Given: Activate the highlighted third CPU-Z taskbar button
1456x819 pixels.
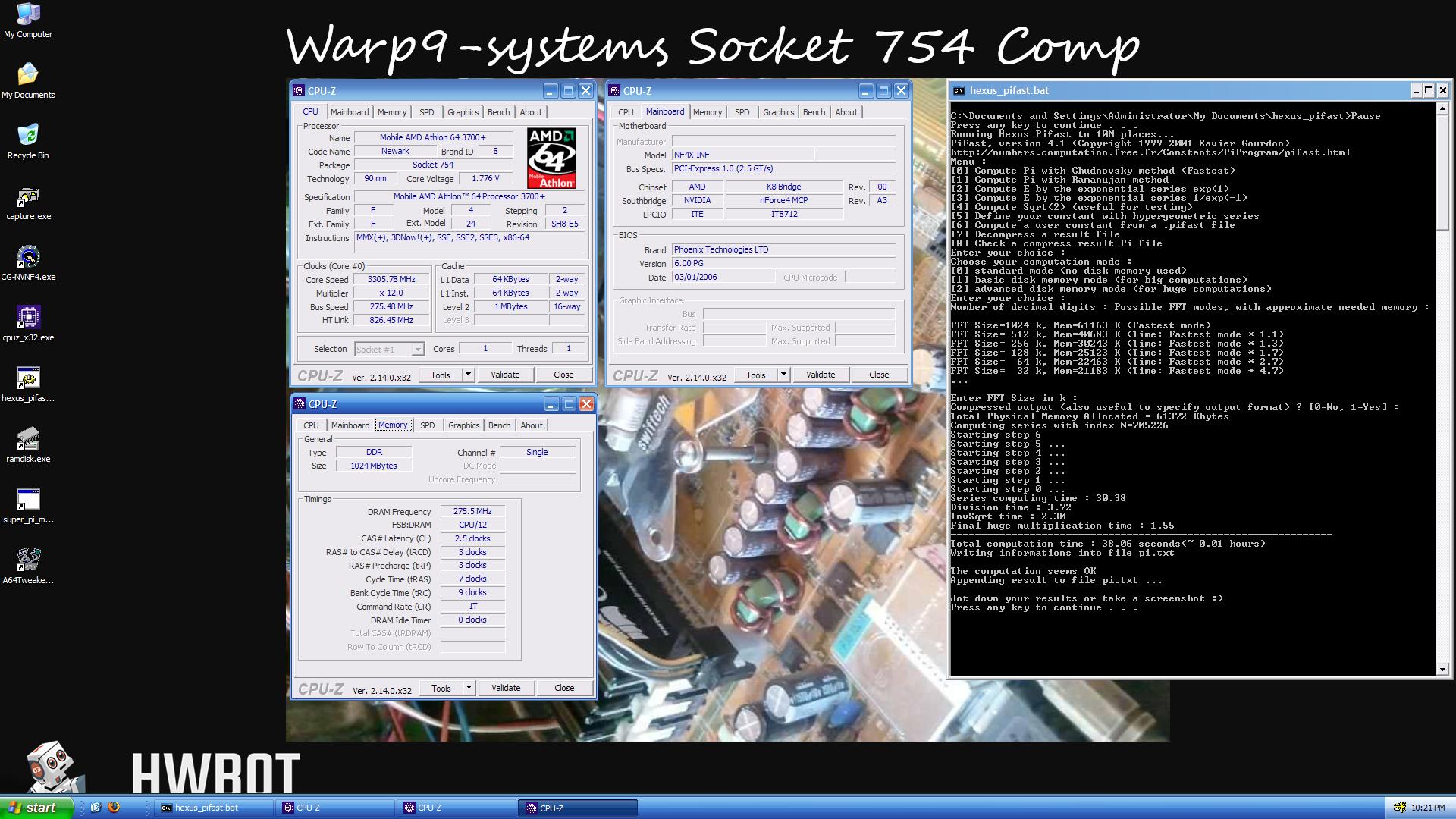Looking at the screenshot, I should [579, 808].
